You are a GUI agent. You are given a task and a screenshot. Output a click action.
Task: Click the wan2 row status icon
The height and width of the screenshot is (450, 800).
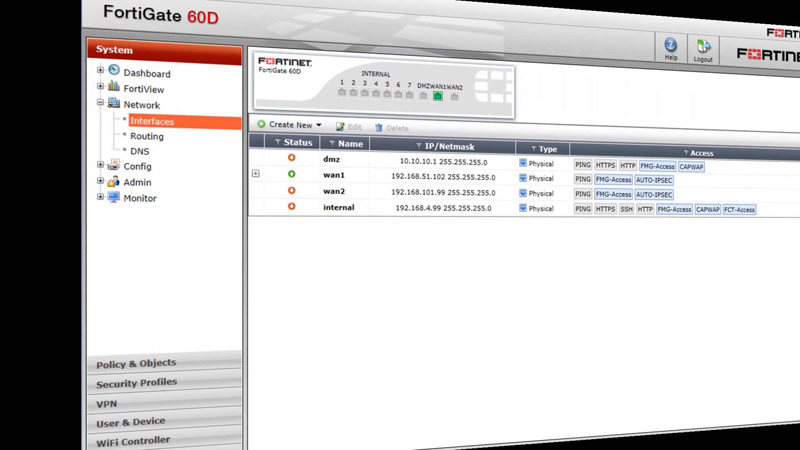pos(291,190)
